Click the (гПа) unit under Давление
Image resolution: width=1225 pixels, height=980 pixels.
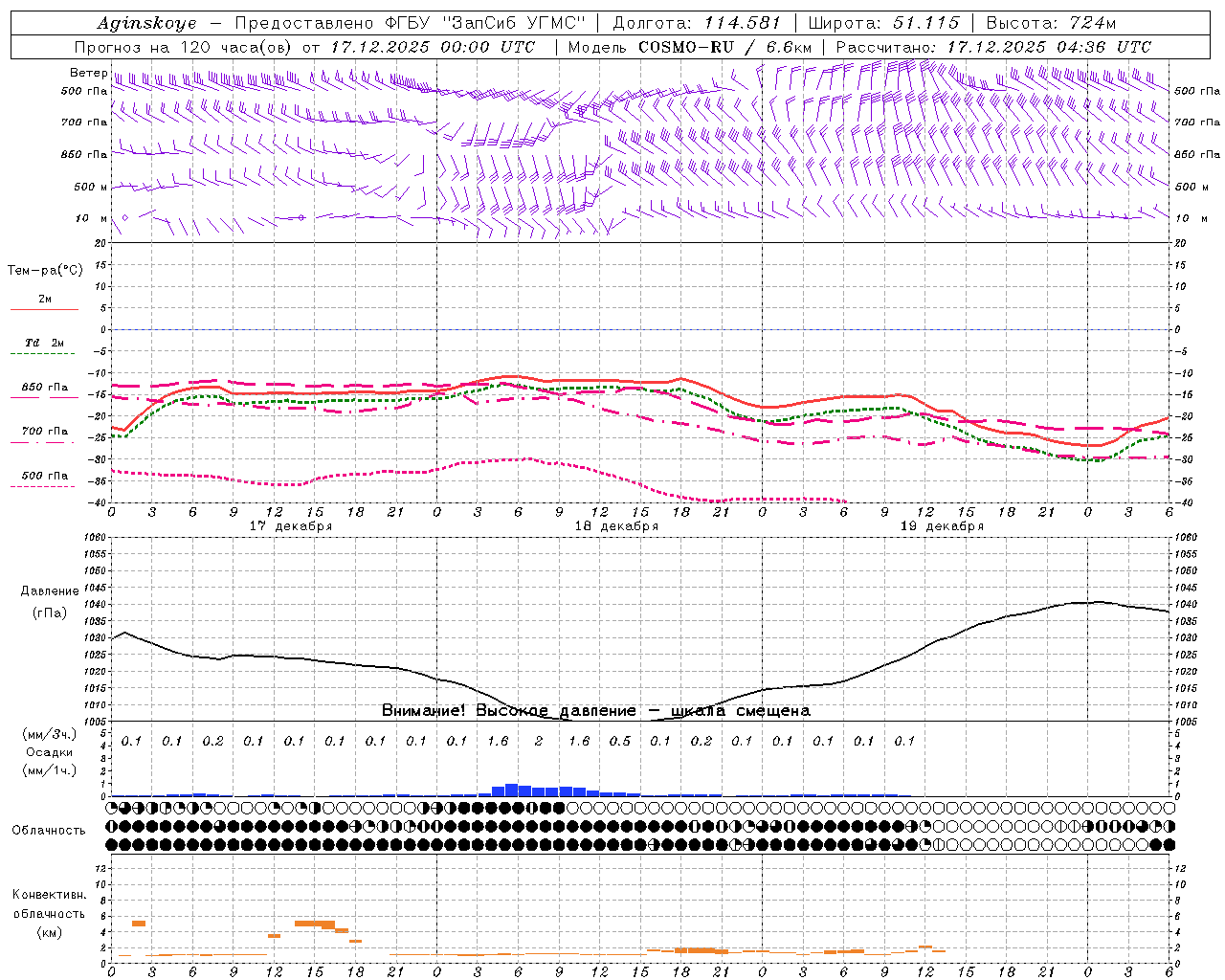[50, 613]
